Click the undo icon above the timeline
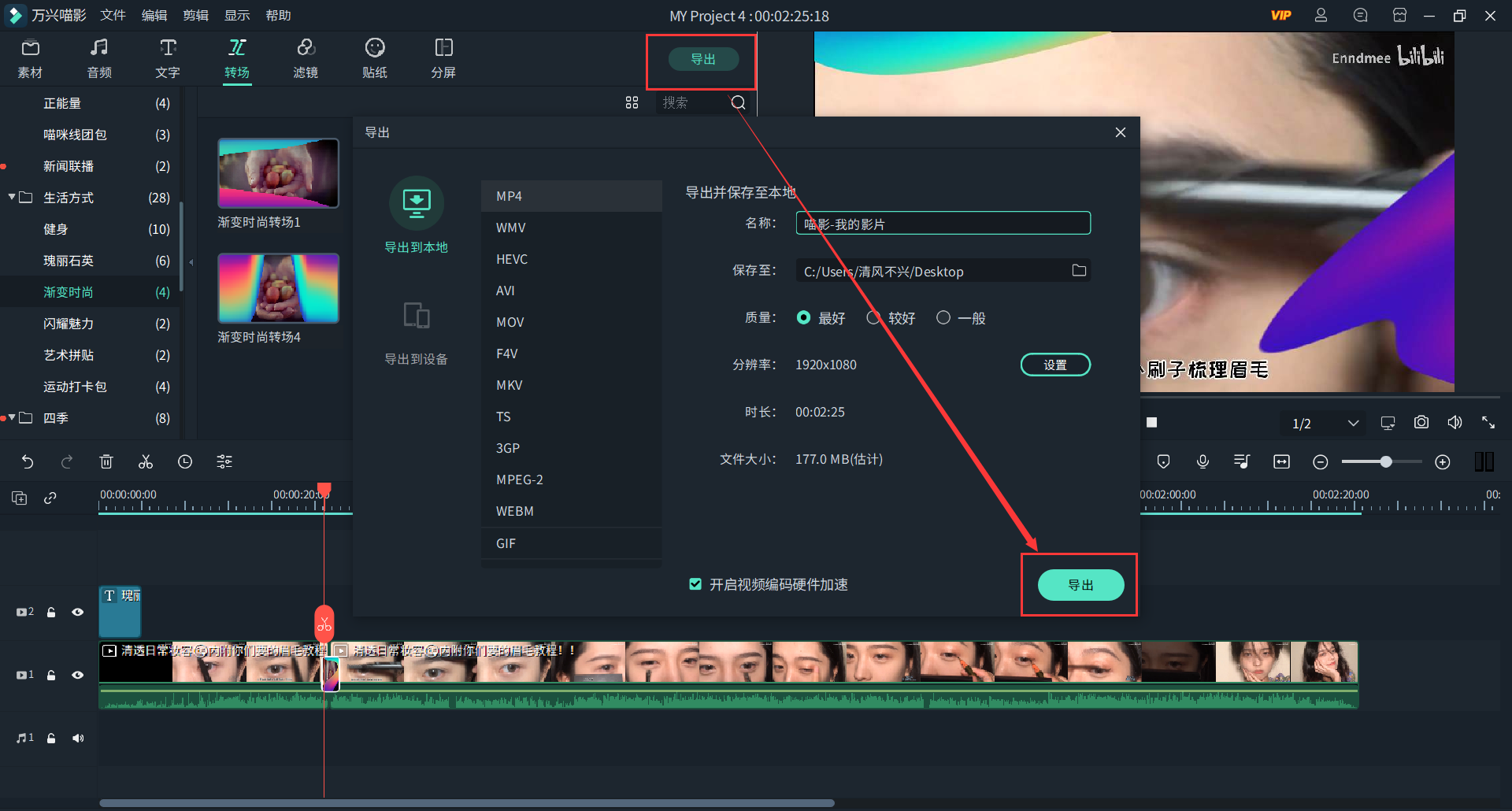Screen dimensions: 1512x811 point(28,461)
